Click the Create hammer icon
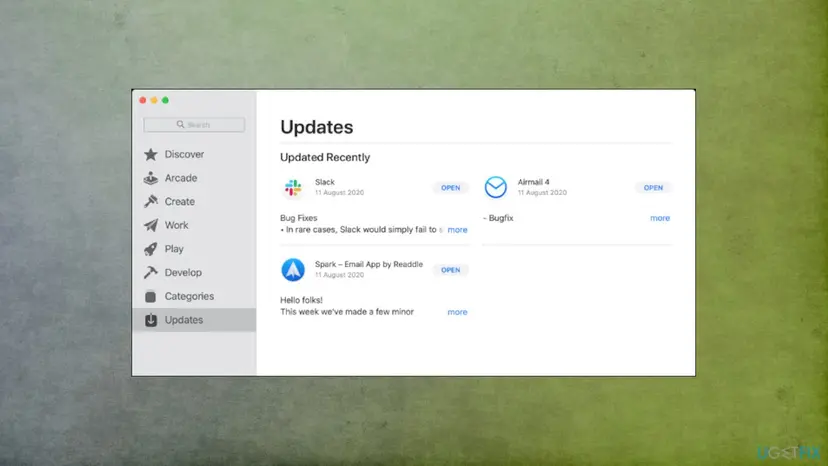828x466 pixels. [150, 201]
